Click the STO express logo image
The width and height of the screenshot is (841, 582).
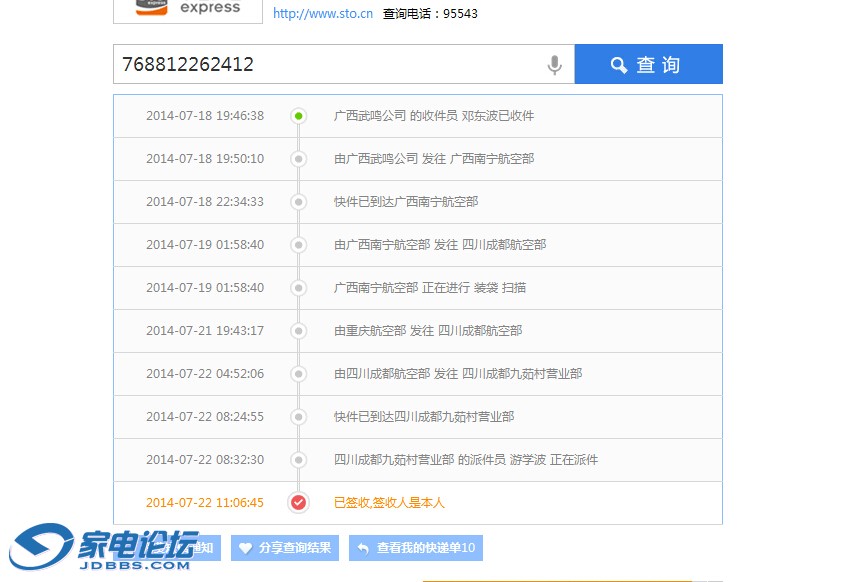188,9
